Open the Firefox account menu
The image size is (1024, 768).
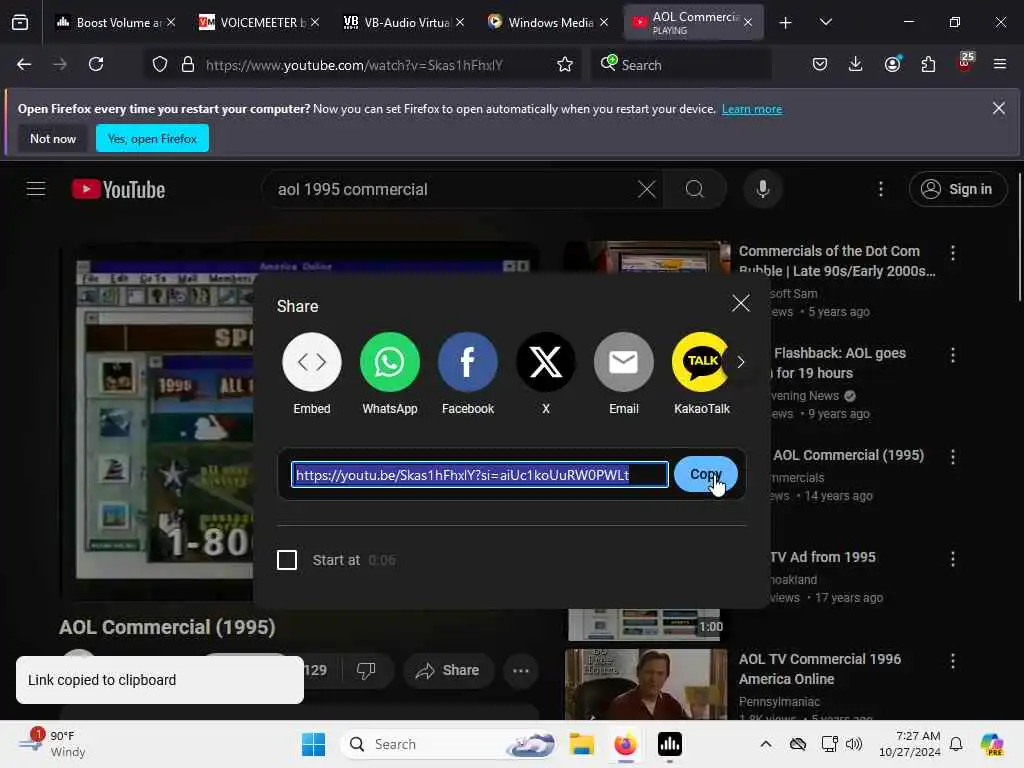click(x=892, y=64)
